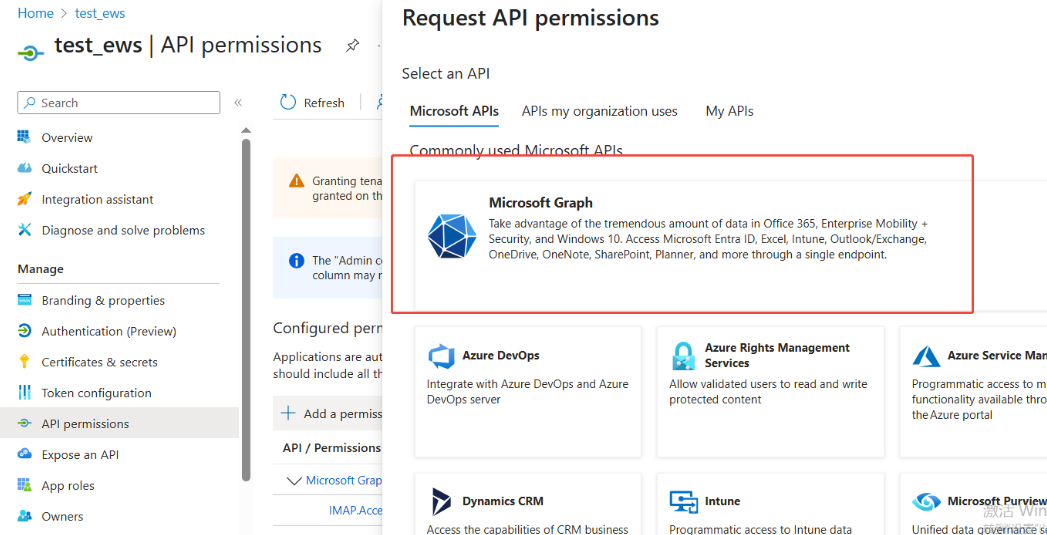Image resolution: width=1047 pixels, height=535 pixels.
Task: Click Add a permission
Action: click(x=332, y=413)
